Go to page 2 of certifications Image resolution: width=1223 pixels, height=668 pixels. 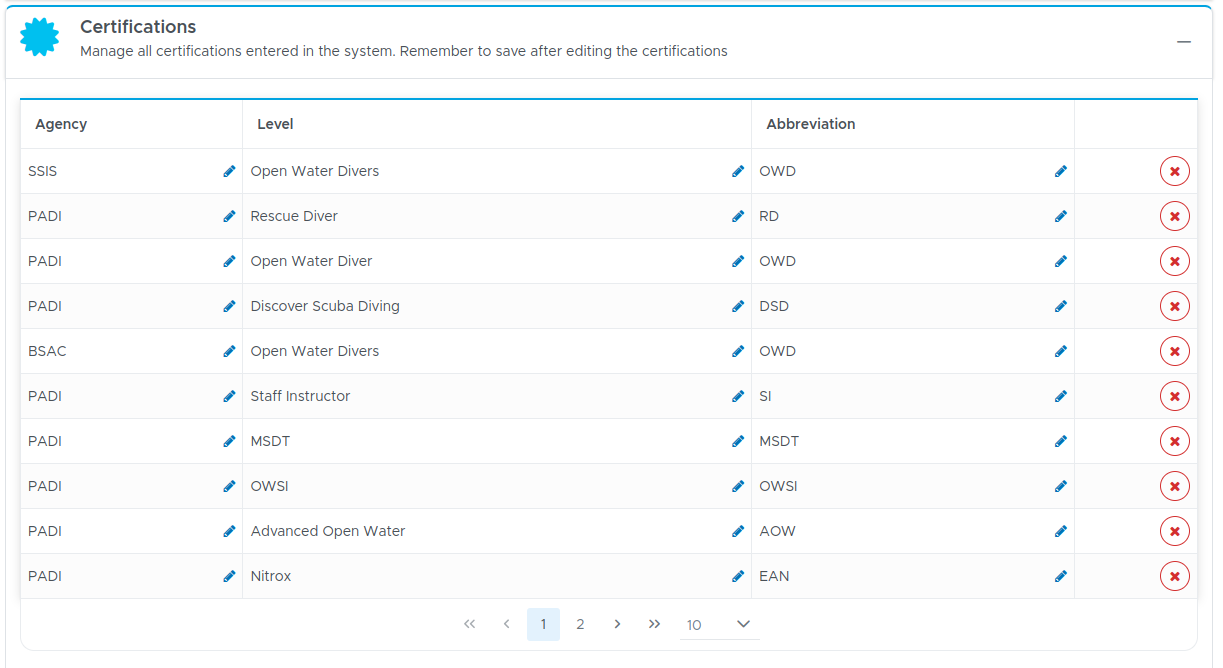pos(580,624)
